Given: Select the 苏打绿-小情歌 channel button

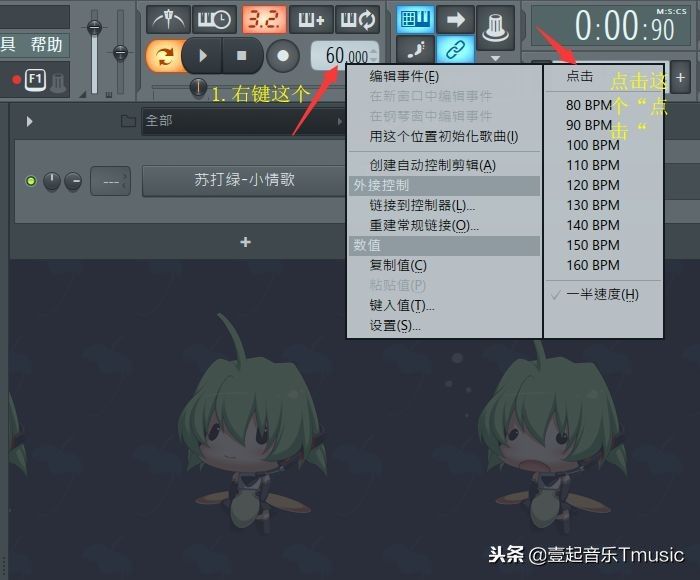Looking at the screenshot, I should pyautogui.click(x=244, y=180).
